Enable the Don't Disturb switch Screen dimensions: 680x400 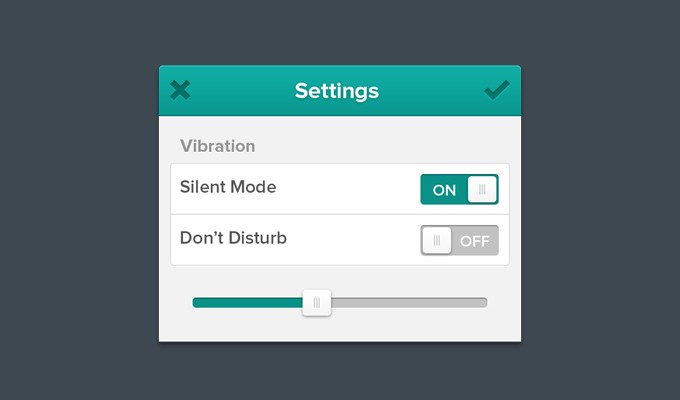(x=459, y=240)
